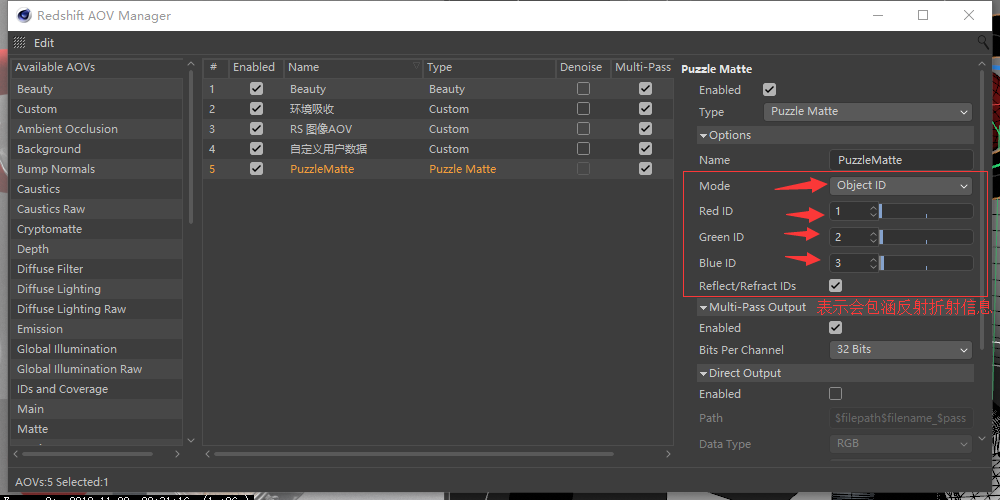Image resolution: width=1000 pixels, height=500 pixels.
Task: Toggle Multi-Pass Output Enabled checkbox
Action: click(x=835, y=328)
